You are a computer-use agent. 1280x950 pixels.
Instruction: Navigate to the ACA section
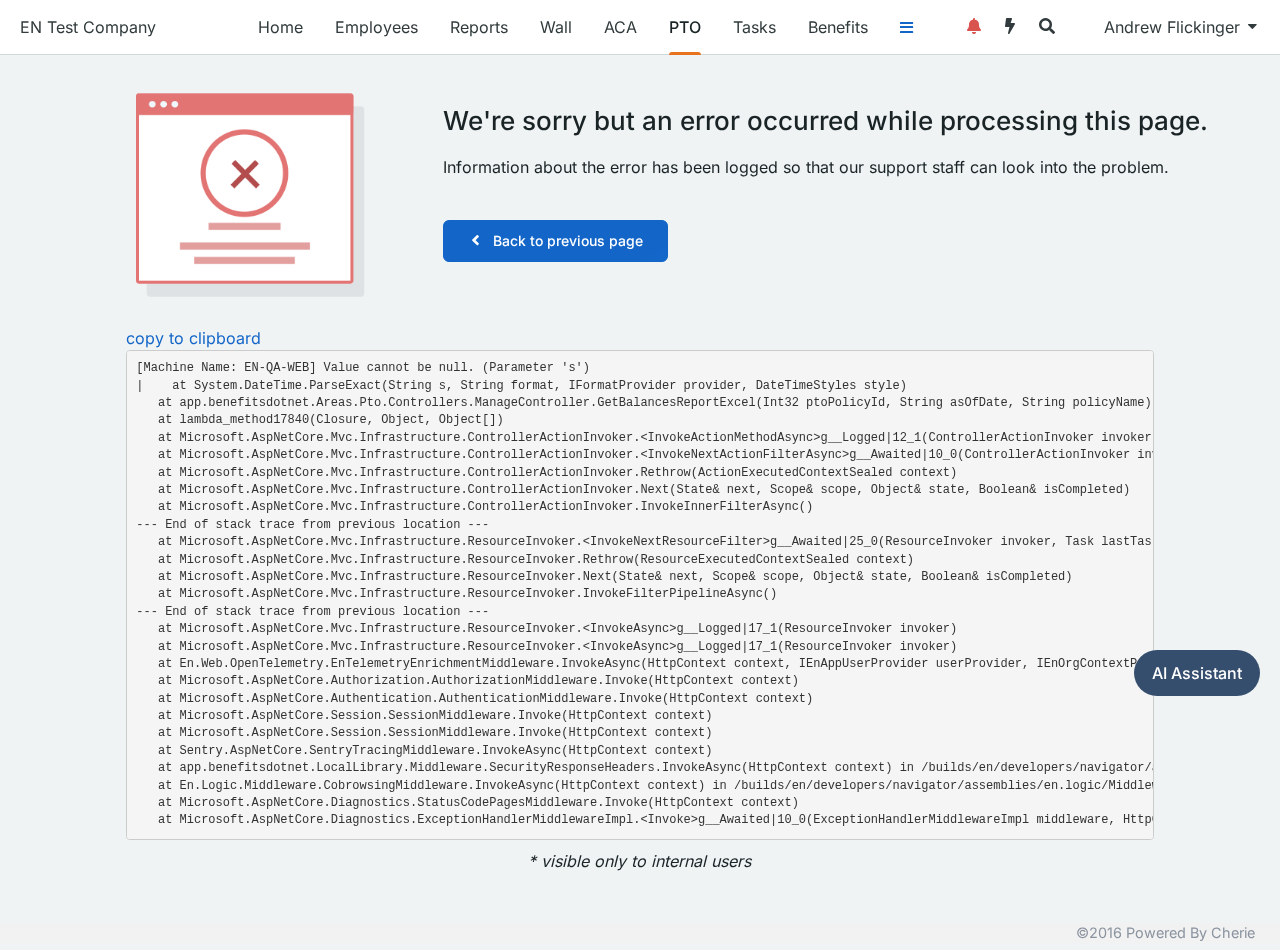pos(620,27)
